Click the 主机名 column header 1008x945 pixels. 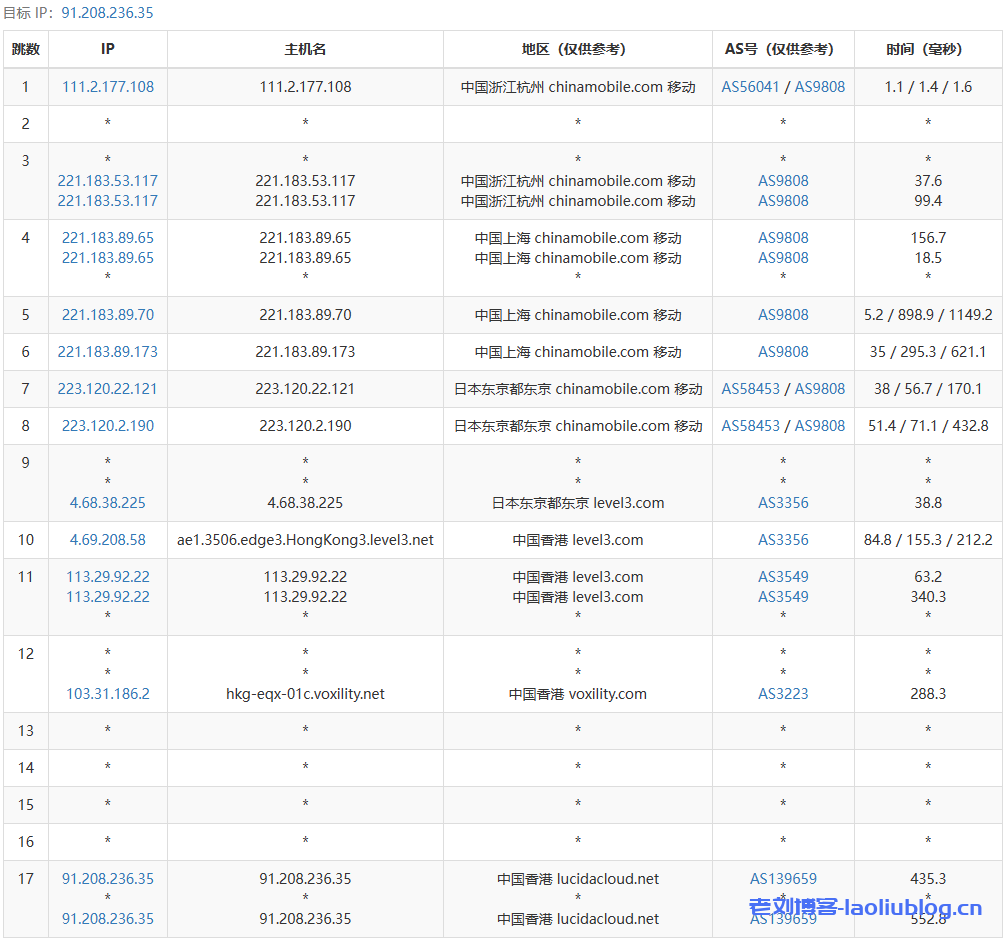coord(305,49)
